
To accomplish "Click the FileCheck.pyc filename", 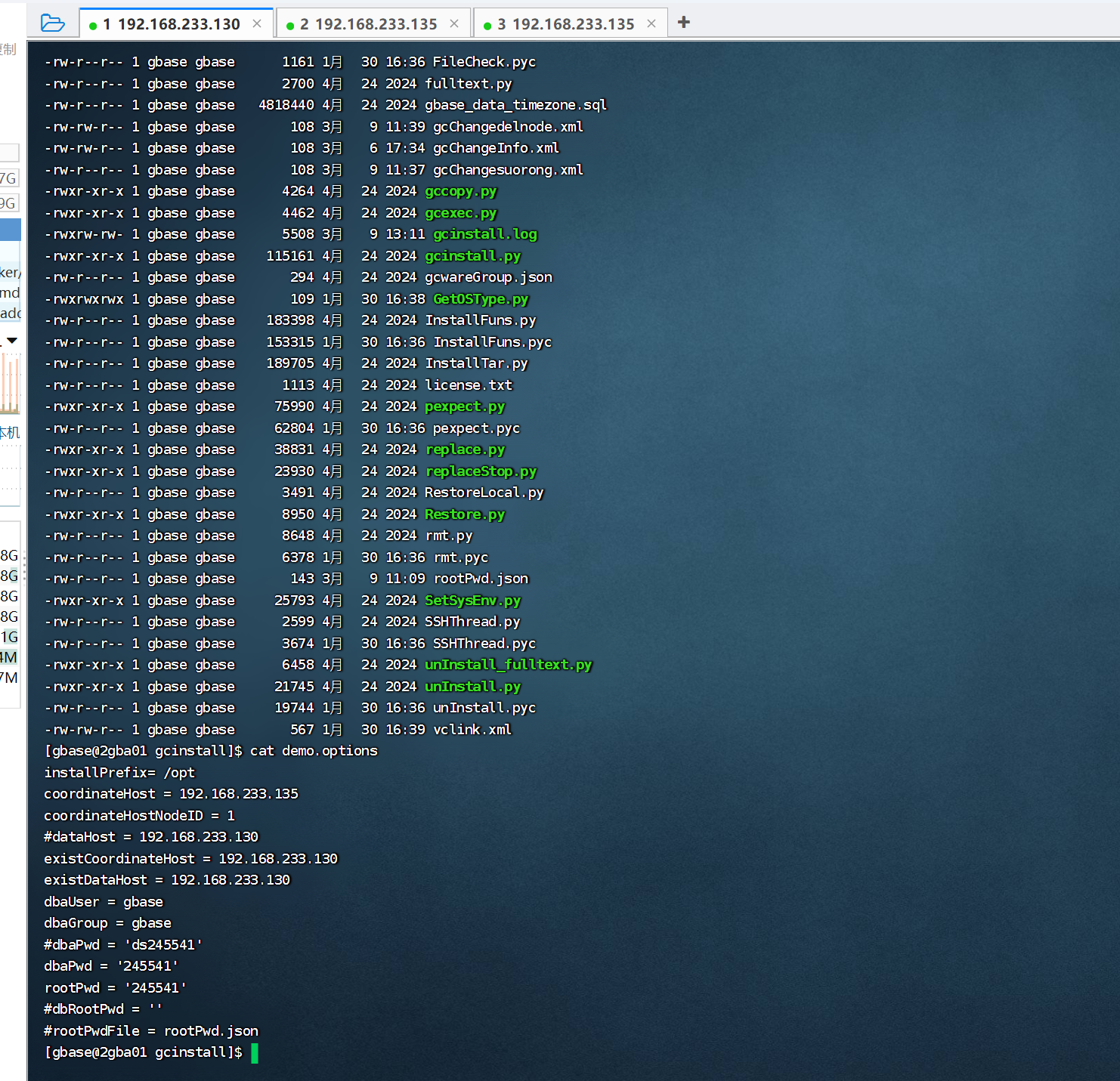I will click(x=484, y=62).
